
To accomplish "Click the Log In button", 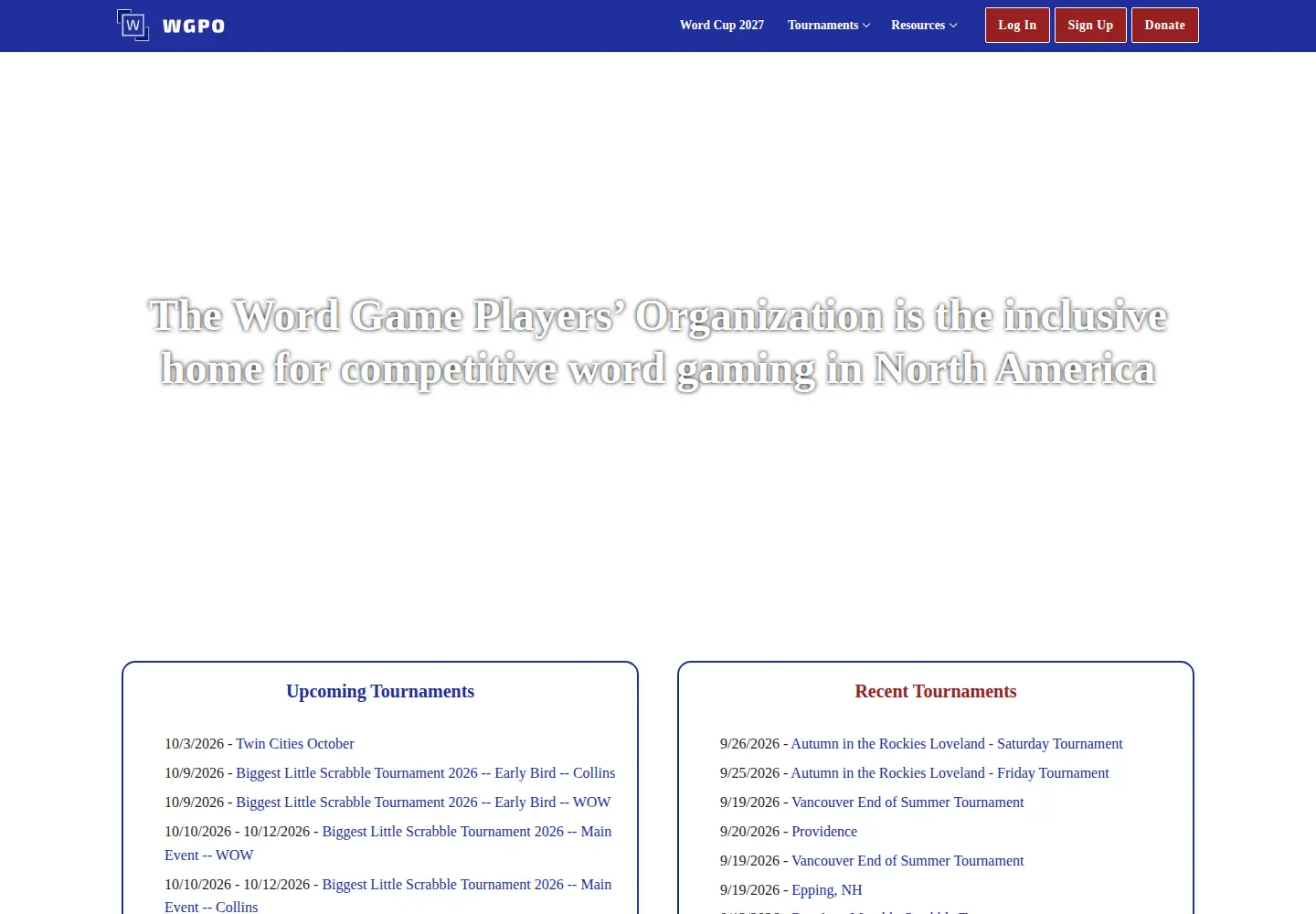I will click(x=1017, y=26).
